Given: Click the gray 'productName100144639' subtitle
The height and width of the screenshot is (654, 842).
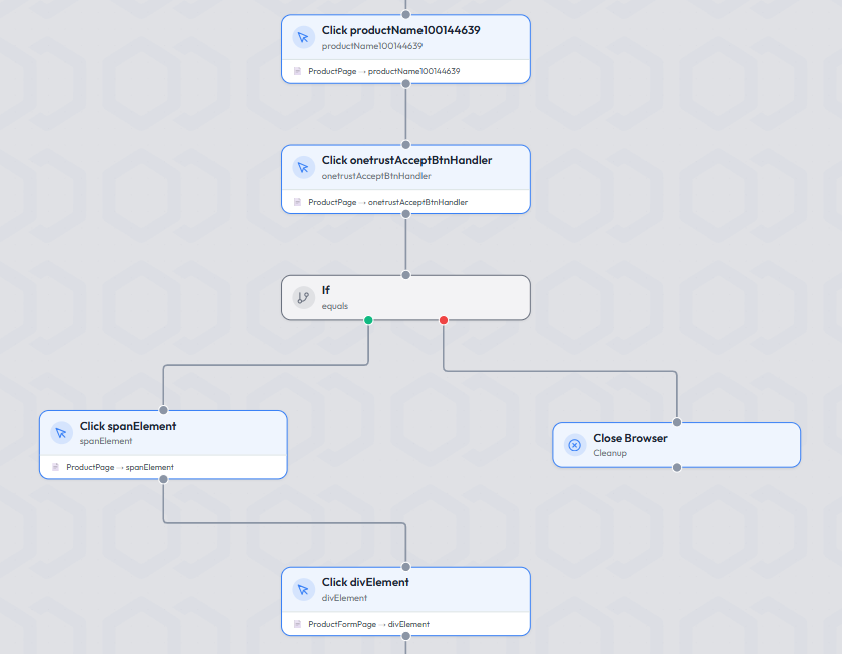Looking at the screenshot, I should pyautogui.click(x=372, y=46).
